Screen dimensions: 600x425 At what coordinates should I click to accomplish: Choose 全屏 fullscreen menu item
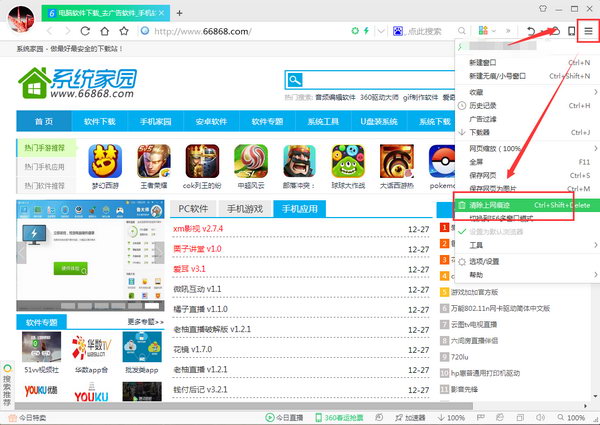pyautogui.click(x=527, y=162)
